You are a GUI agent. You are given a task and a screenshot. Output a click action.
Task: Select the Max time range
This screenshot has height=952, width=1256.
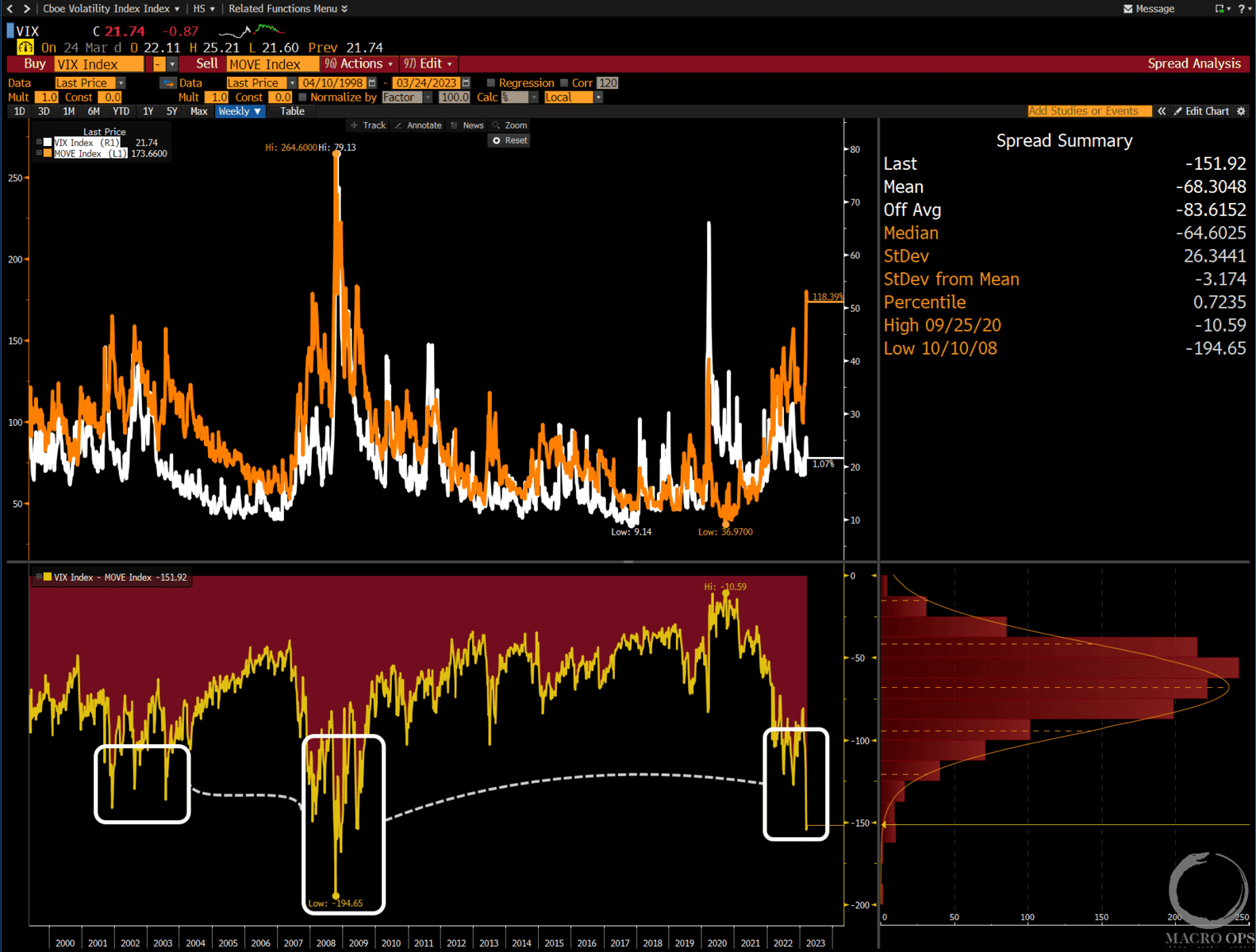click(199, 111)
